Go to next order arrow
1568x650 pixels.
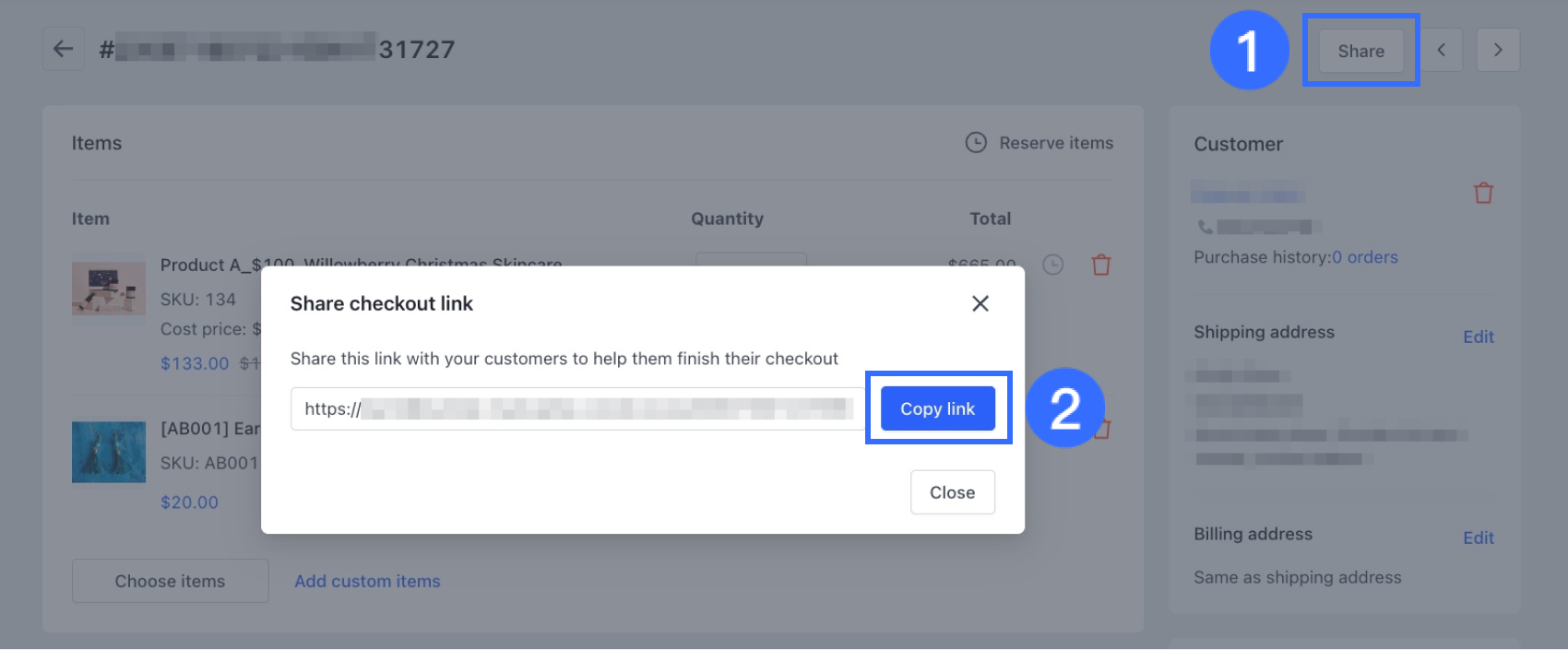pos(1498,50)
